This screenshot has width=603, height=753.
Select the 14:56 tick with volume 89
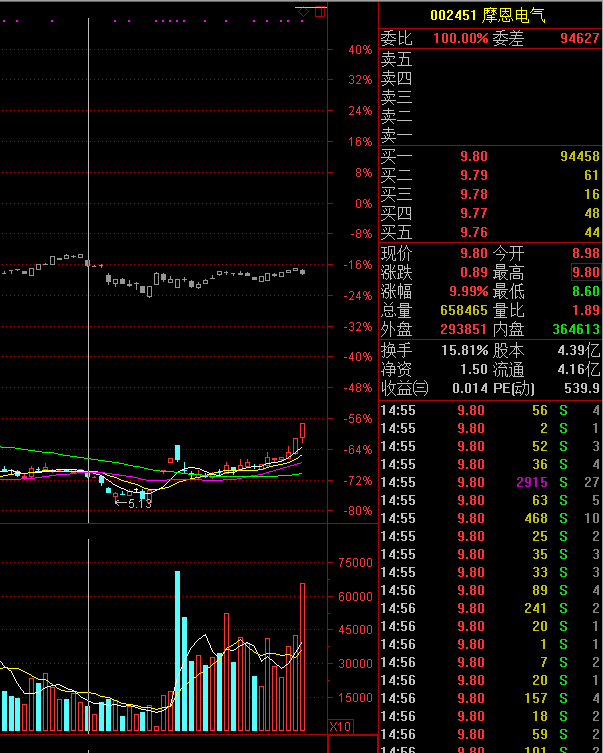click(490, 590)
